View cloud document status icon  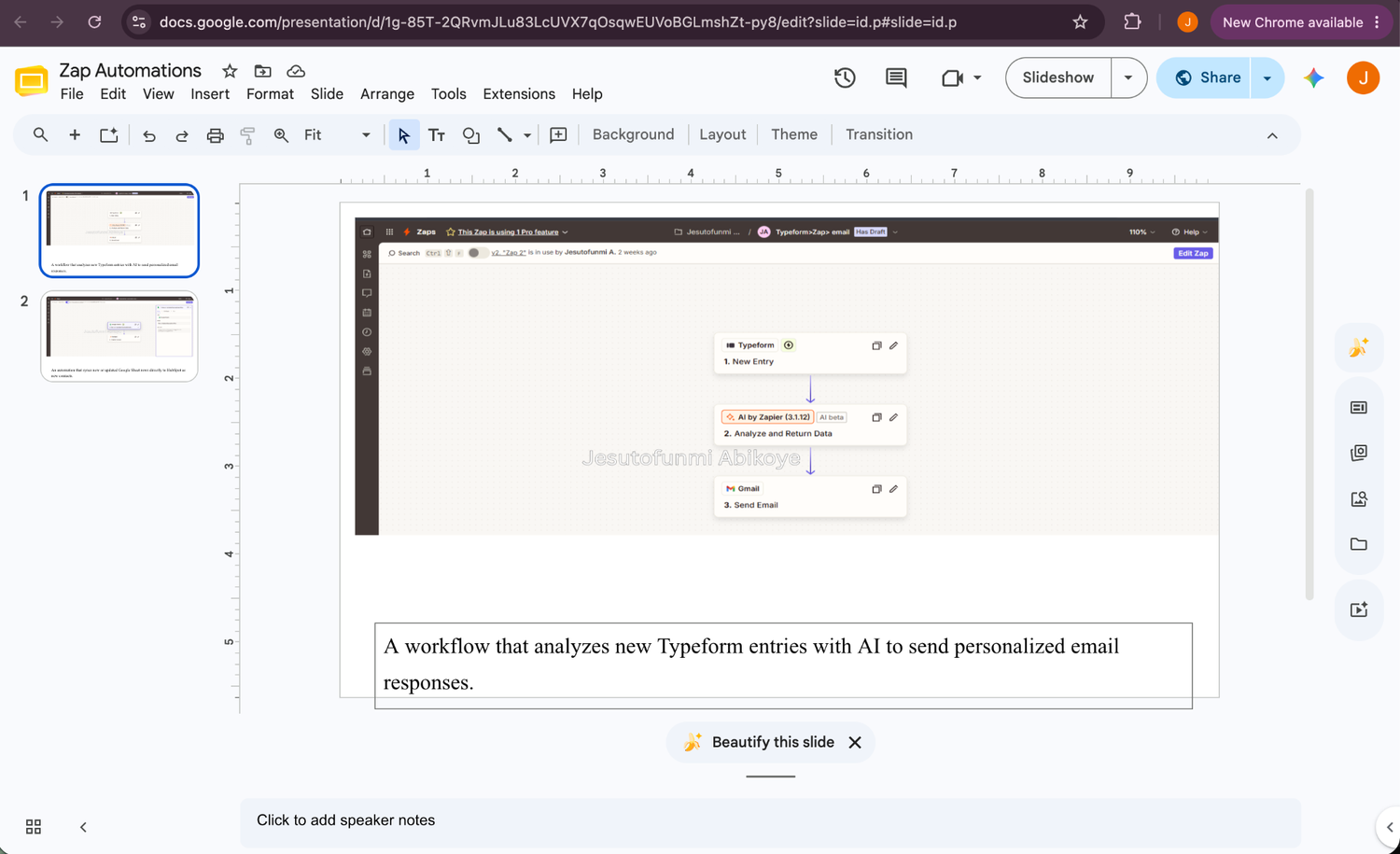(296, 71)
